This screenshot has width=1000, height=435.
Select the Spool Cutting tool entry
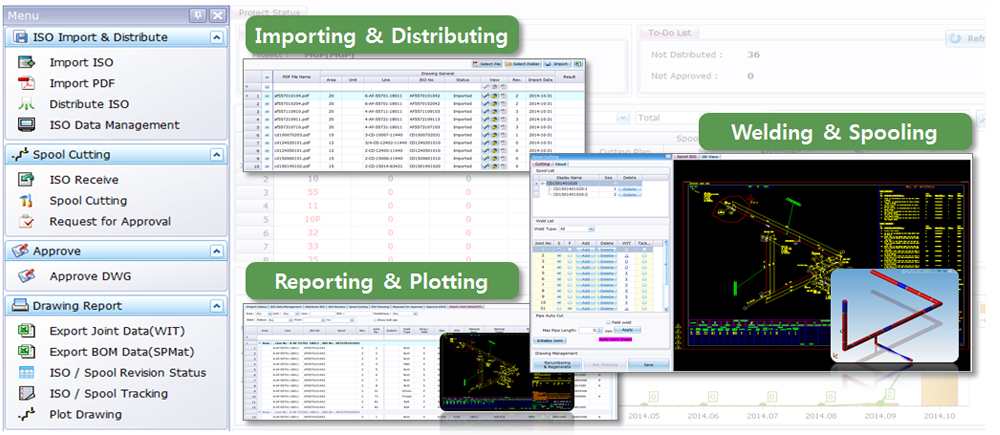(88, 201)
